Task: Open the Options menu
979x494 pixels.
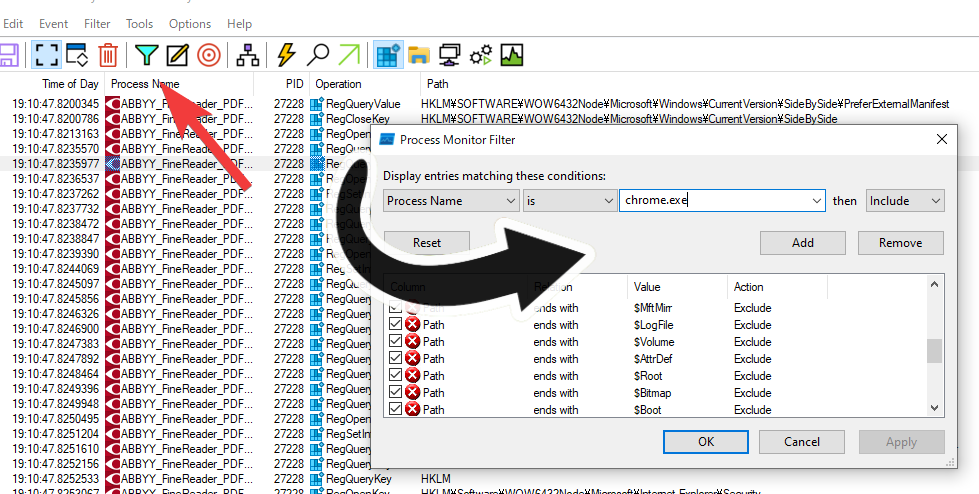Action: click(190, 23)
